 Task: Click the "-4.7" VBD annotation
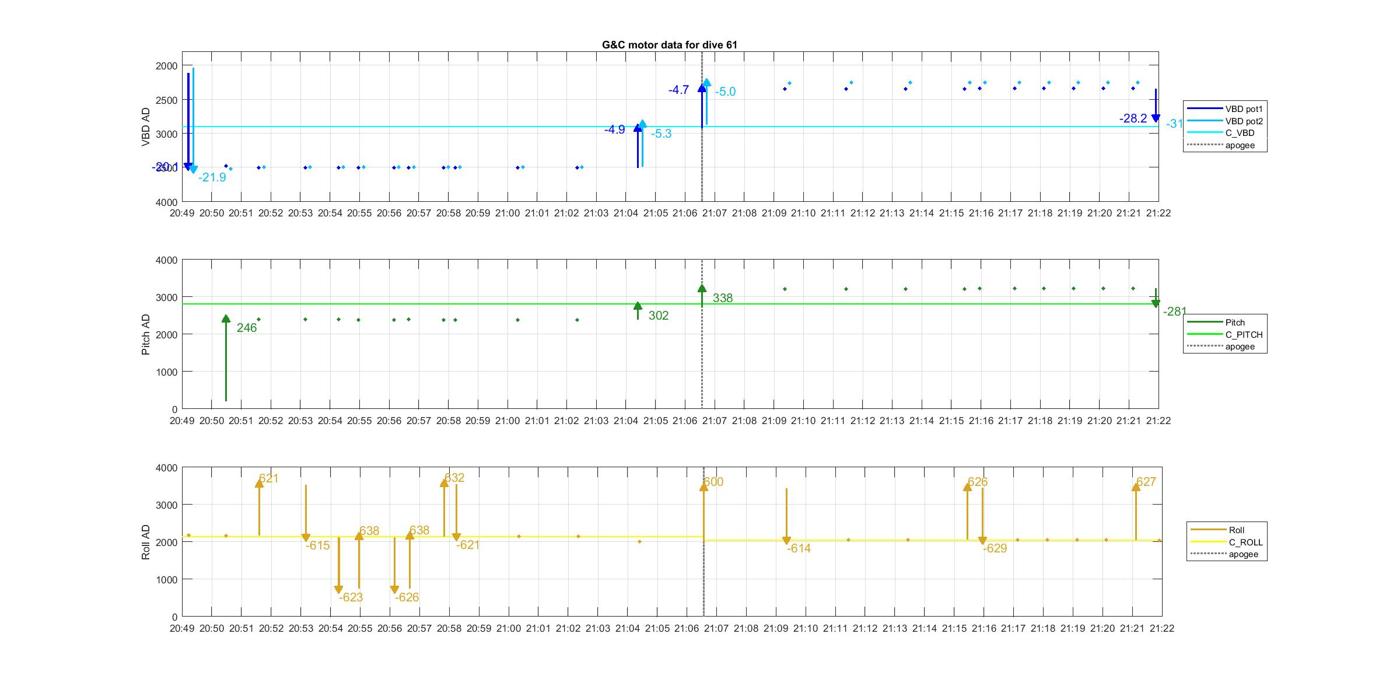coord(679,90)
